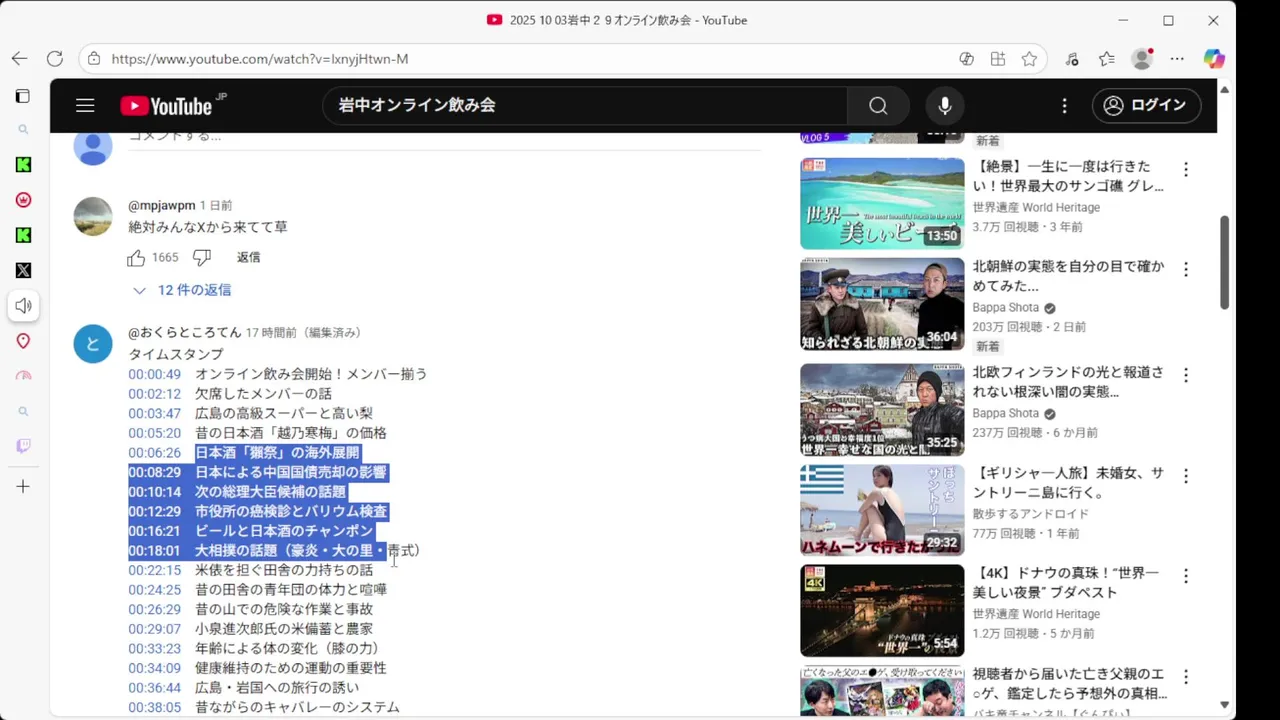This screenshot has width=1280, height=720.
Task: Submit search with magnifier button
Action: pos(878,106)
